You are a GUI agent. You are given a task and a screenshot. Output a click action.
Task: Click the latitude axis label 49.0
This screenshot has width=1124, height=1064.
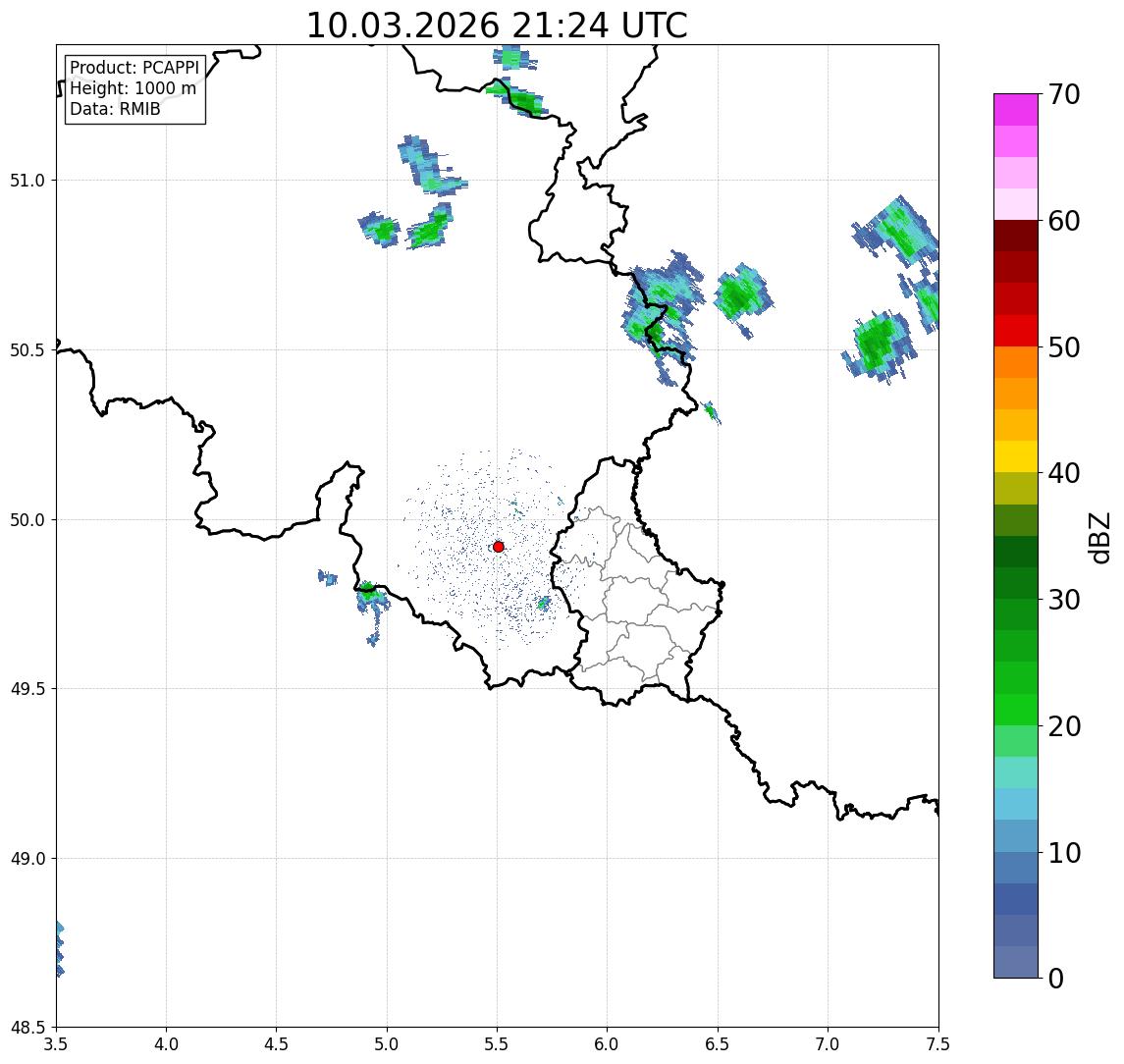click(27, 858)
